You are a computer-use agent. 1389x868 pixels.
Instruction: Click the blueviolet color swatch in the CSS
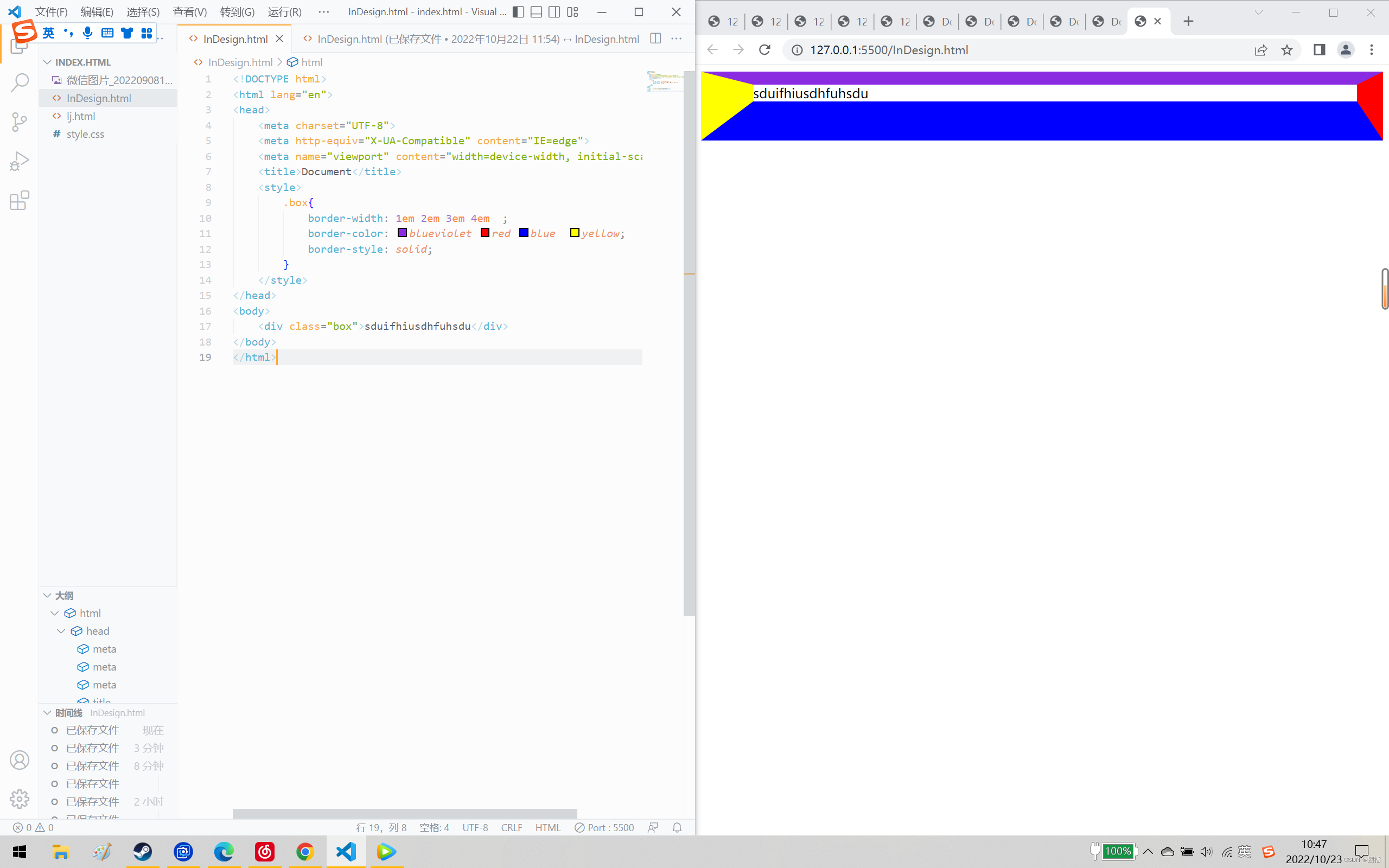coord(403,233)
